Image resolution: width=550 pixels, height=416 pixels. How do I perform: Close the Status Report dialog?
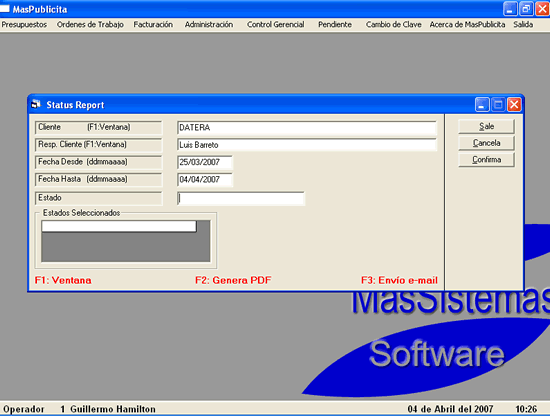click(x=514, y=105)
